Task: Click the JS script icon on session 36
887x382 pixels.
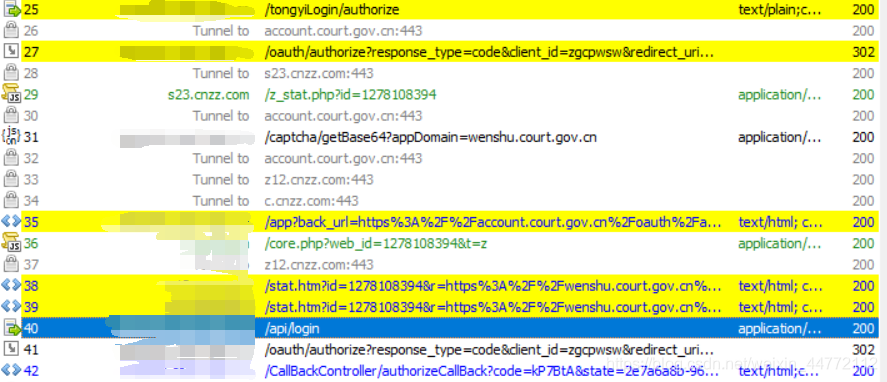Action: (11, 243)
